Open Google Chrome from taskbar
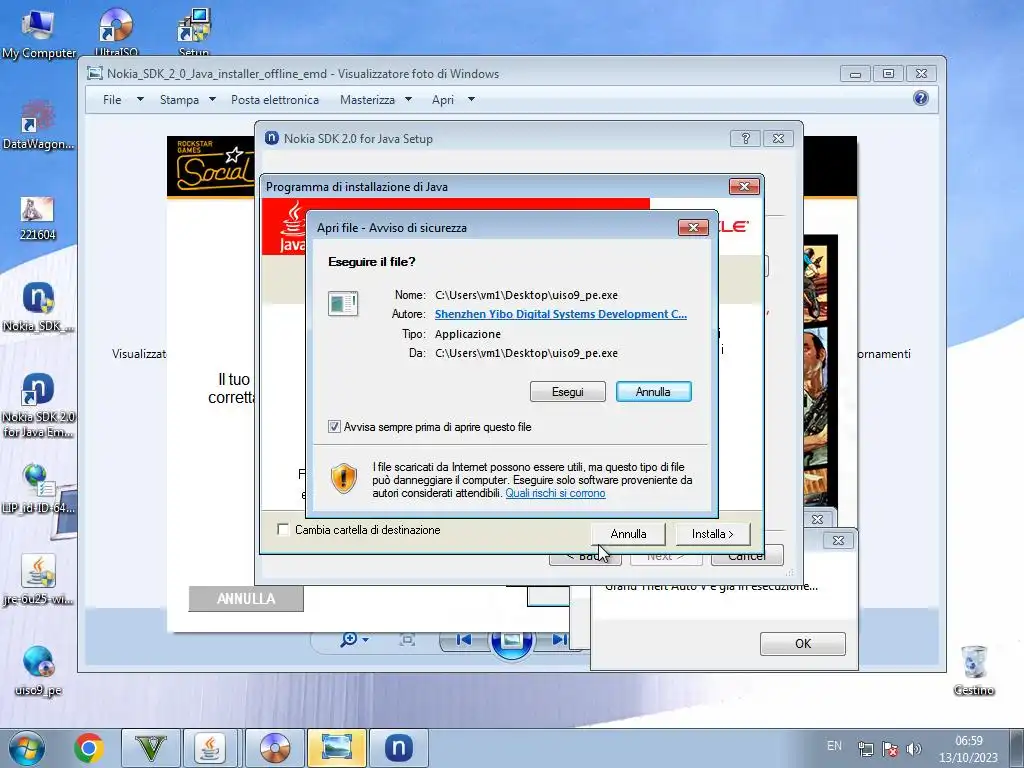This screenshot has height=768, width=1024. coord(89,748)
